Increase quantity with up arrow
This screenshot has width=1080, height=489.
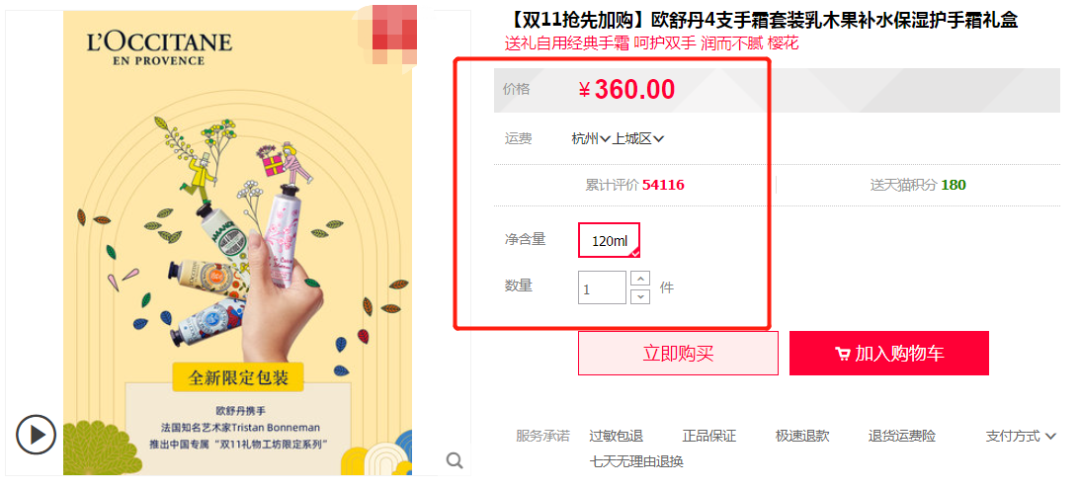point(640,278)
